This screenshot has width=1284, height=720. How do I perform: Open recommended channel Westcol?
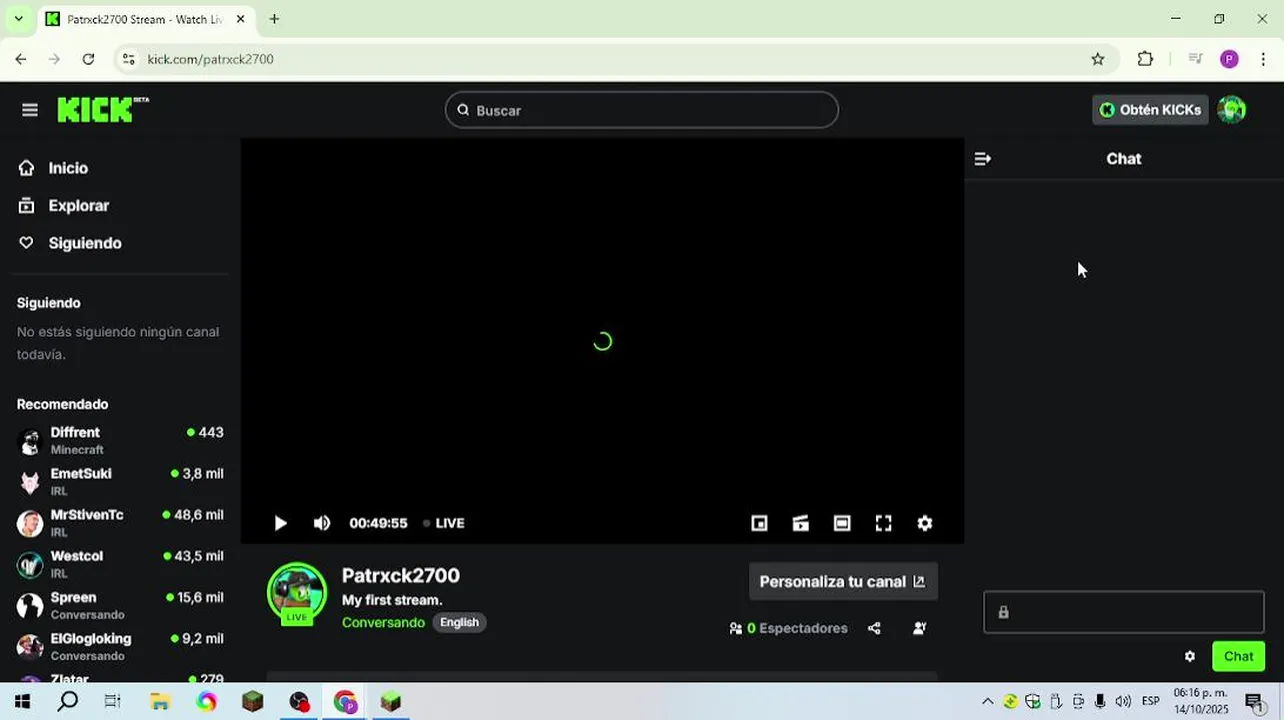(120, 563)
